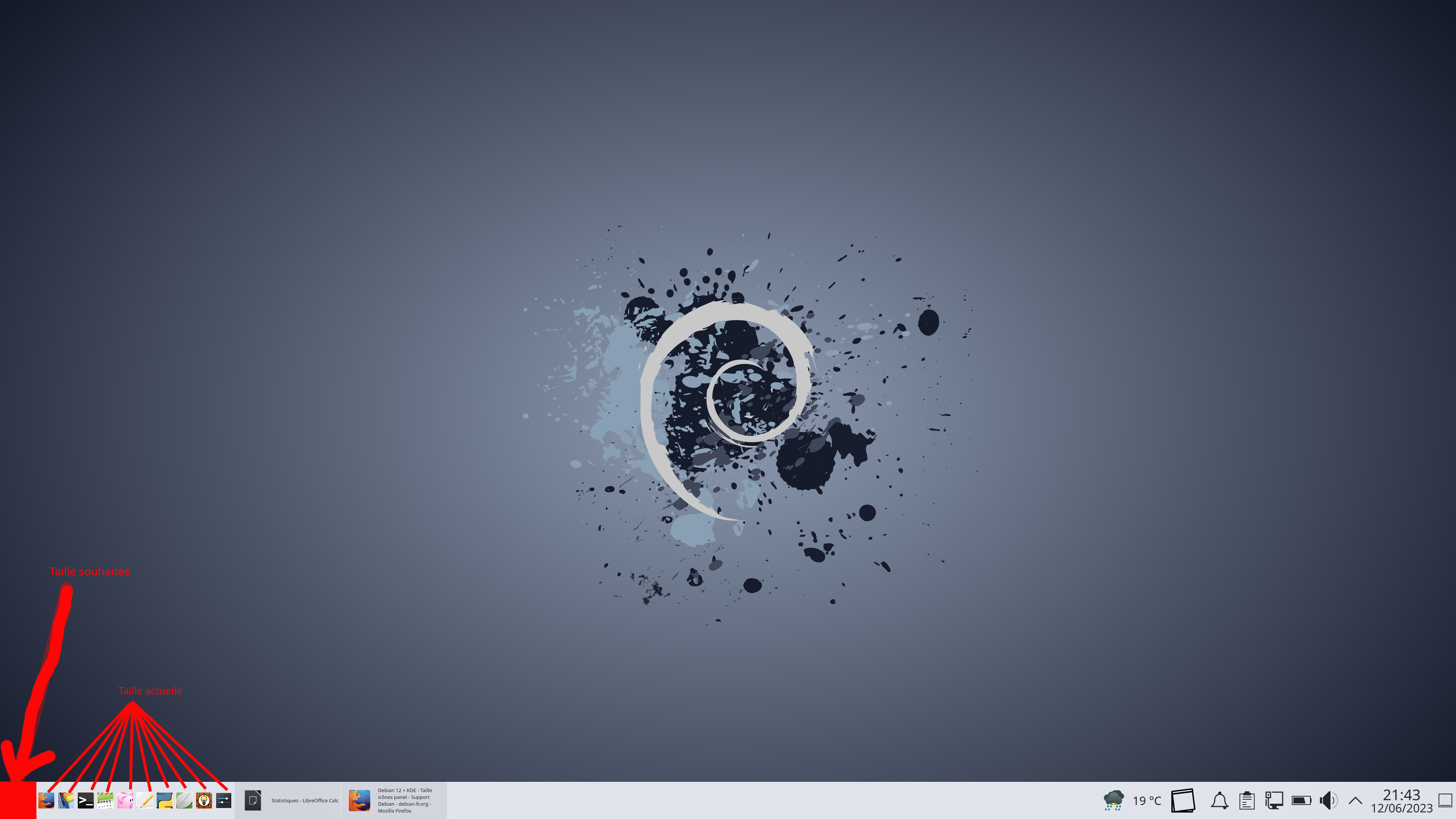Image resolution: width=1456 pixels, height=819 pixels.
Task: Open the wired network connections icon
Action: (1274, 800)
